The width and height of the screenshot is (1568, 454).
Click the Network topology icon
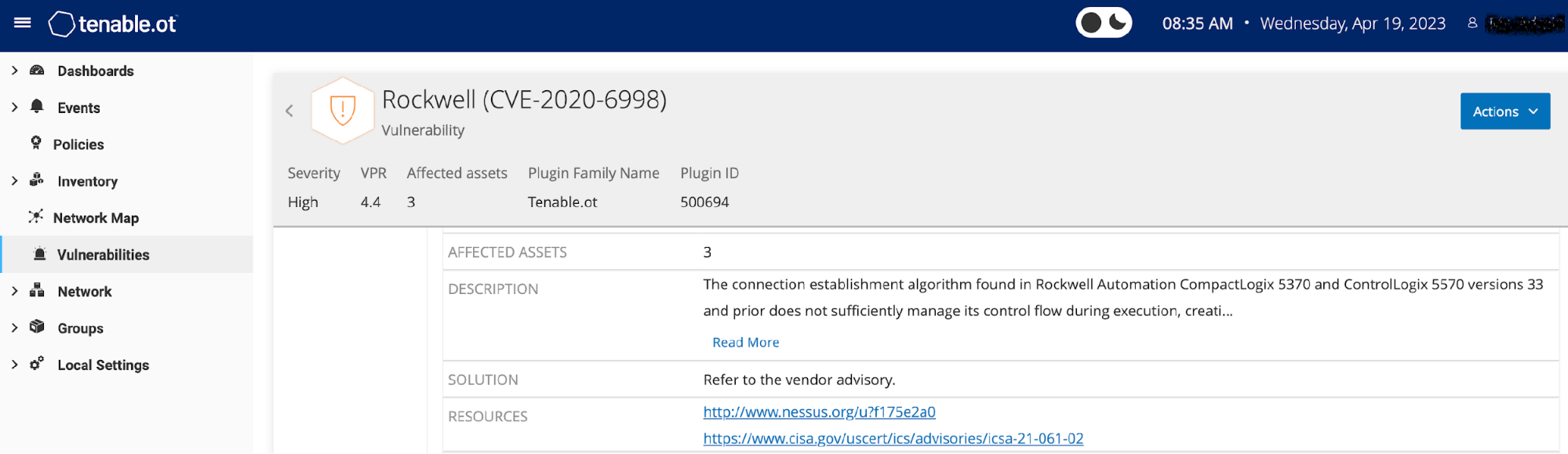(37, 291)
